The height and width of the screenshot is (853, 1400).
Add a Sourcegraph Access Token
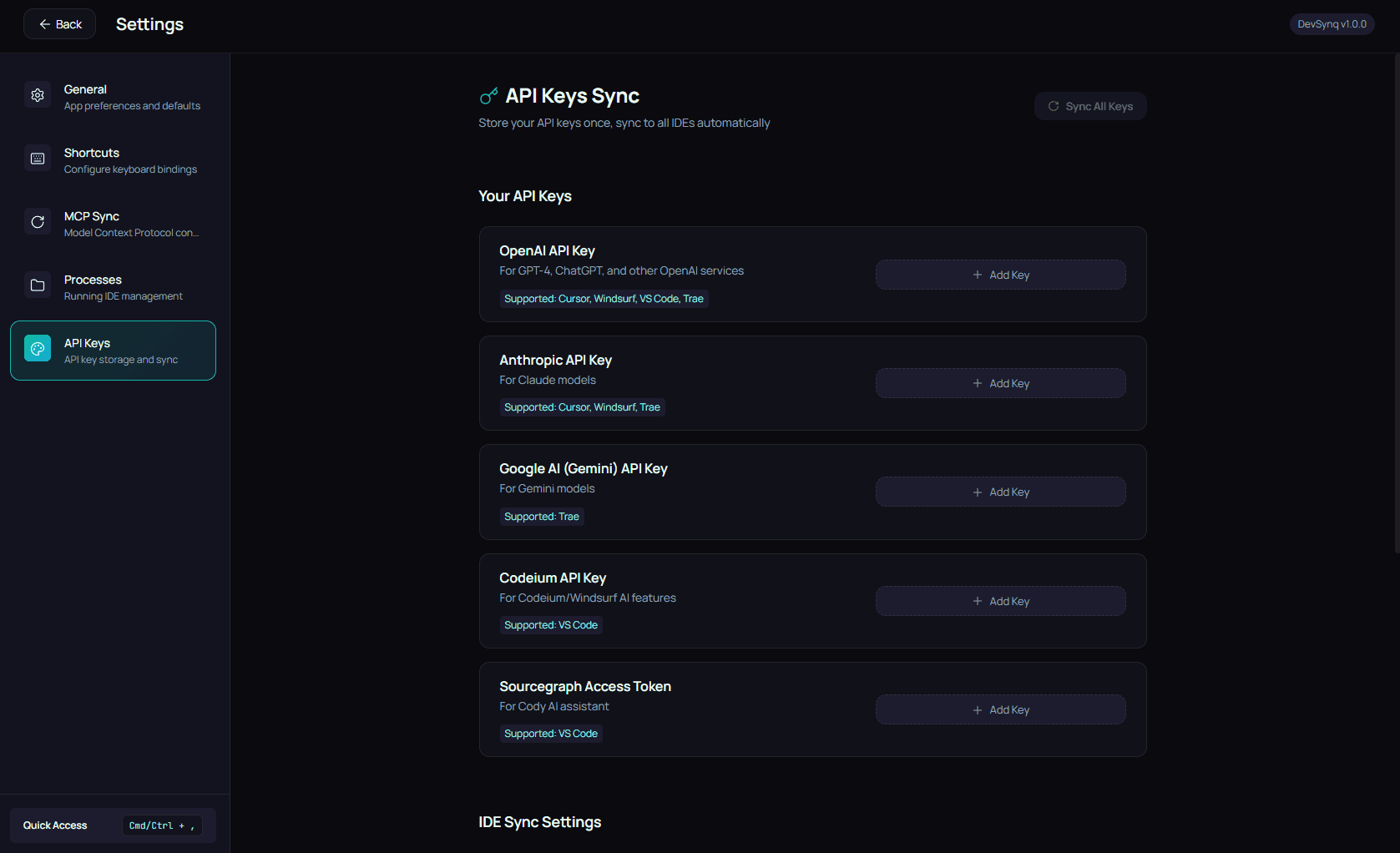pyautogui.click(x=999, y=709)
